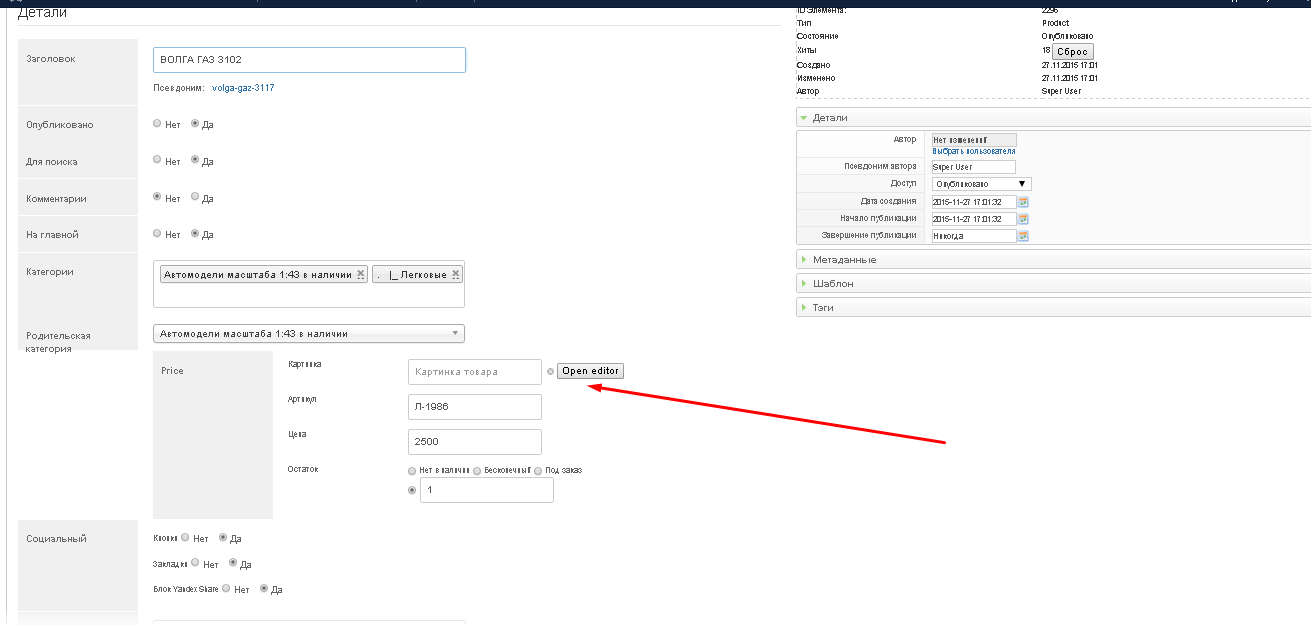Open calendar picker for Дата создания
This screenshot has width=1311, height=625.
coord(1023,202)
